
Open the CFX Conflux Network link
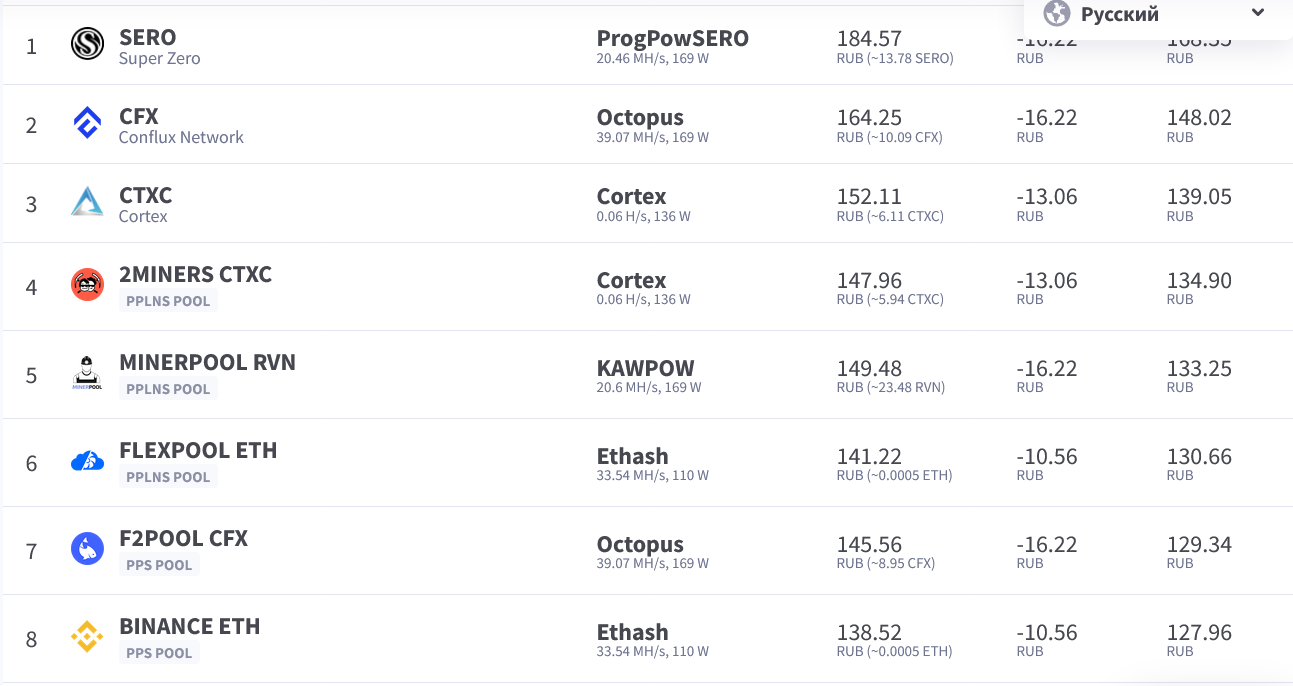pos(139,116)
